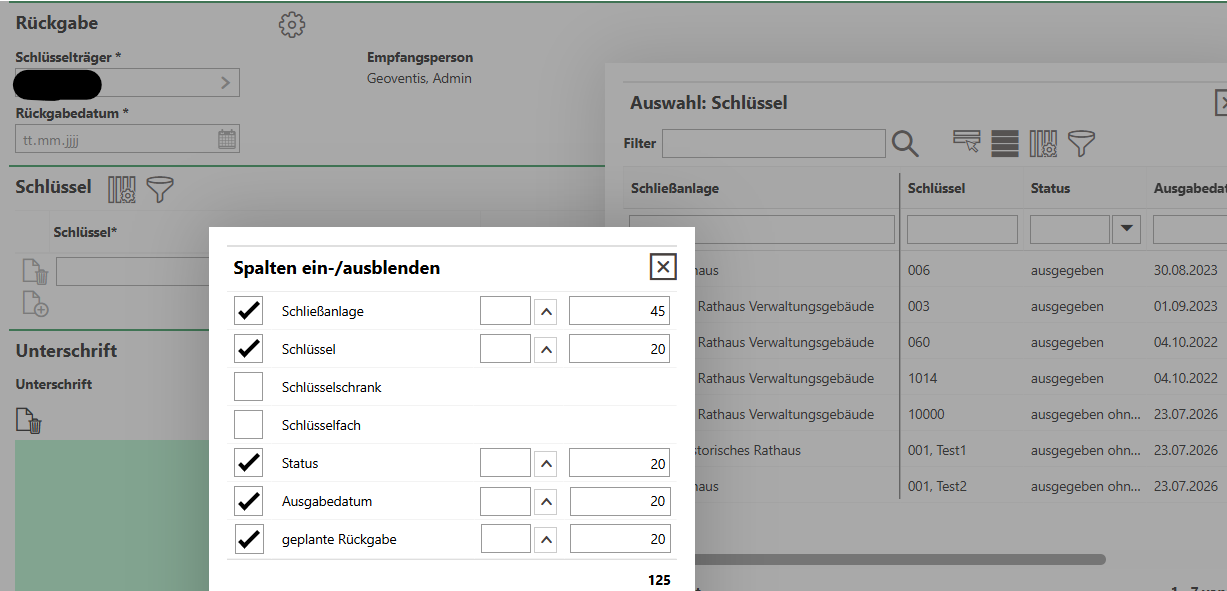Select key 060 in Auswahl table
Image resolution: width=1227 pixels, height=591 pixels.
click(x=919, y=342)
